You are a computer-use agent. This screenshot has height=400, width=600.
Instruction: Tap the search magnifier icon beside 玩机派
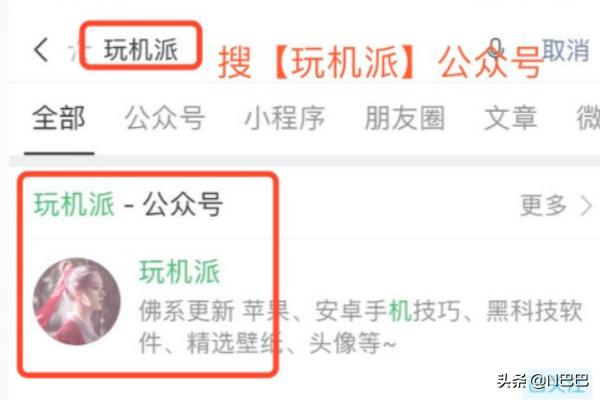click(78, 51)
